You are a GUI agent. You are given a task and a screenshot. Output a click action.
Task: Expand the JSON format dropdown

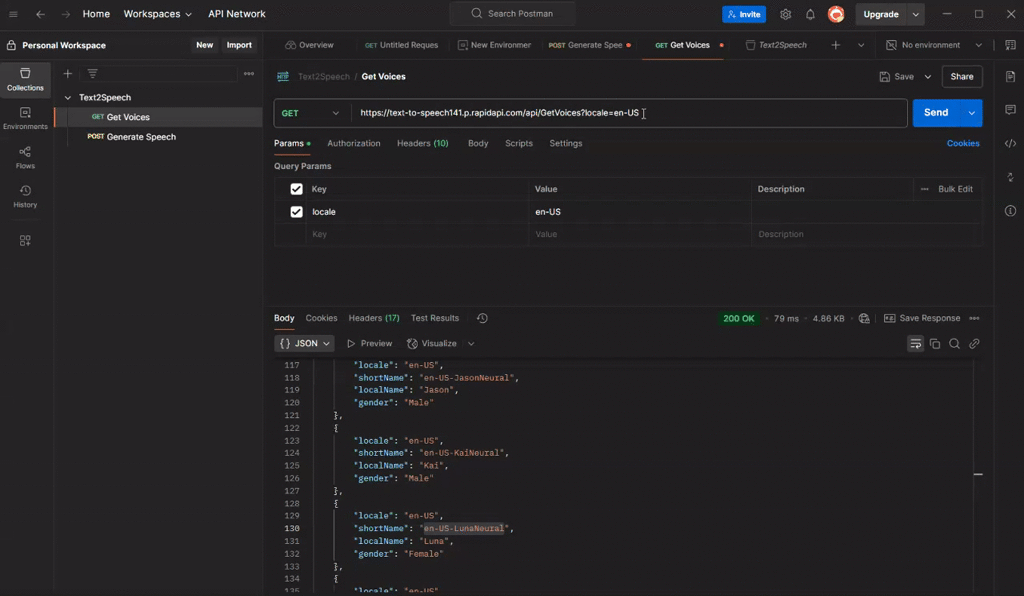(x=304, y=343)
